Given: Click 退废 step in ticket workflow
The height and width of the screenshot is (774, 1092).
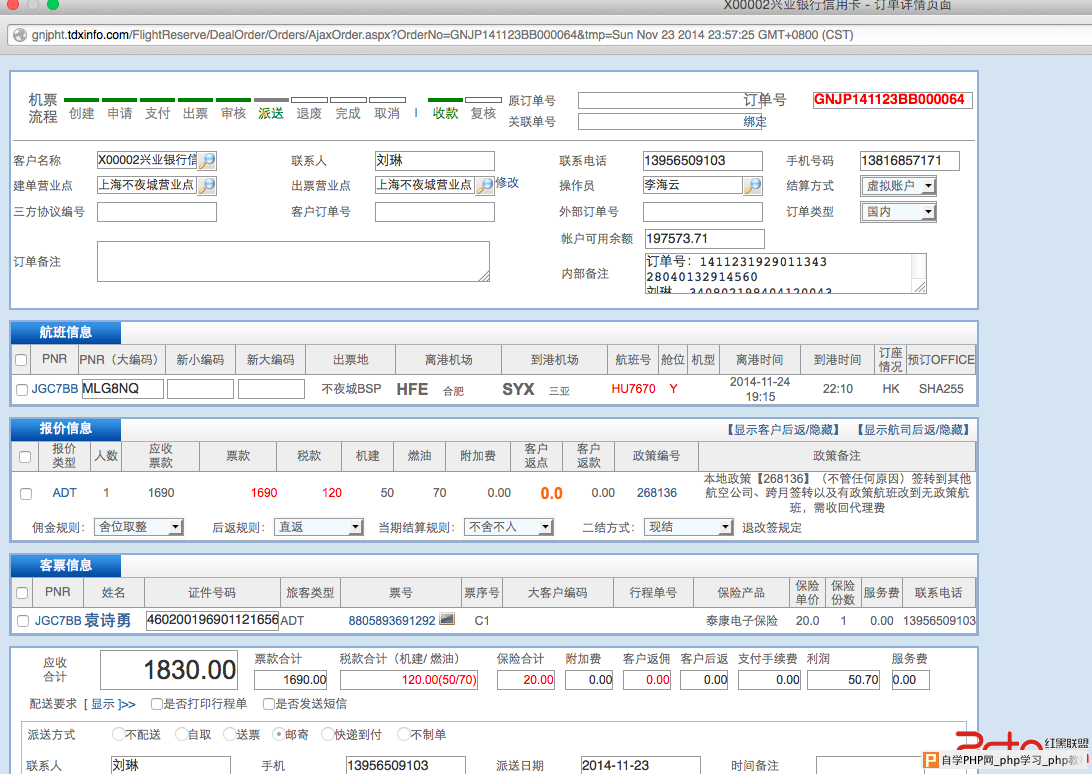Looking at the screenshot, I should [309, 114].
